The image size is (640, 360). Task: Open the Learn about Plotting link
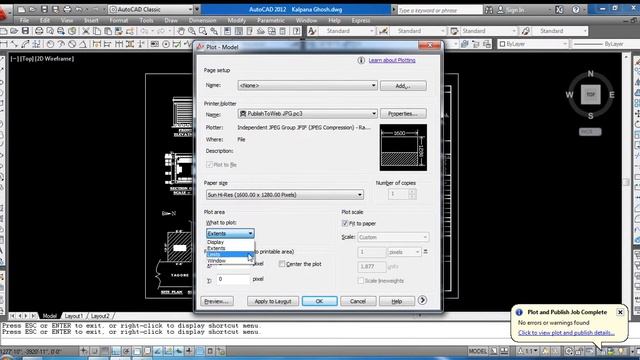(x=392, y=60)
